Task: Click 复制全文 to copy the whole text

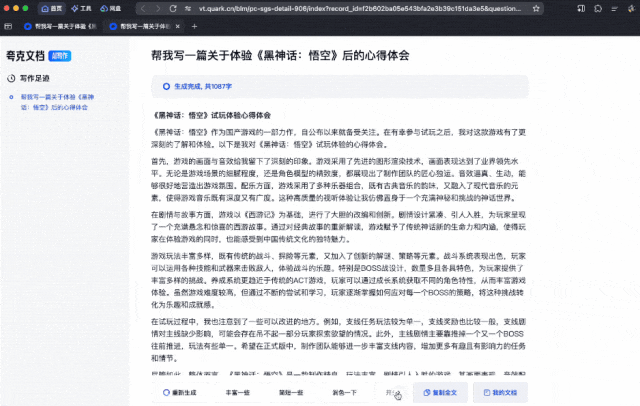Action: tap(440, 393)
